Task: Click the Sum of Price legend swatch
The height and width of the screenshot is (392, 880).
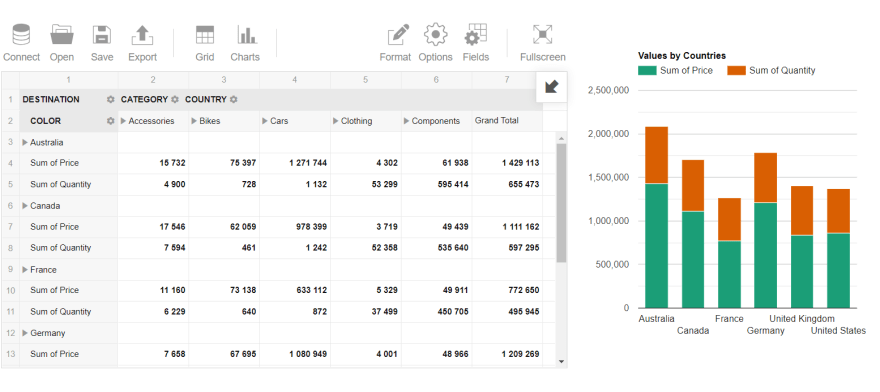Action: [647, 71]
